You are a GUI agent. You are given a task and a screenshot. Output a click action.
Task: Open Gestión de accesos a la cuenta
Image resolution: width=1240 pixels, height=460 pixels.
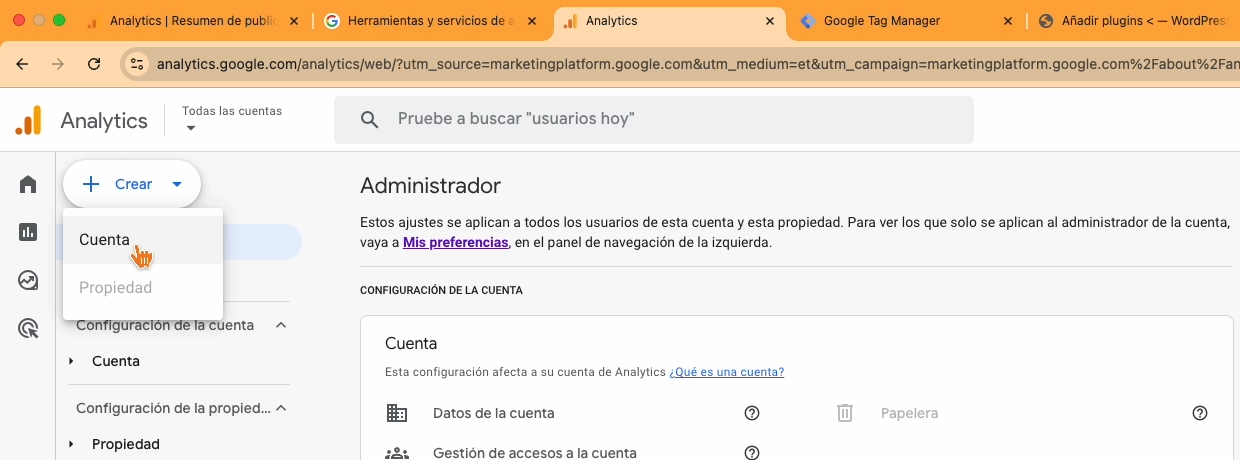point(534,453)
